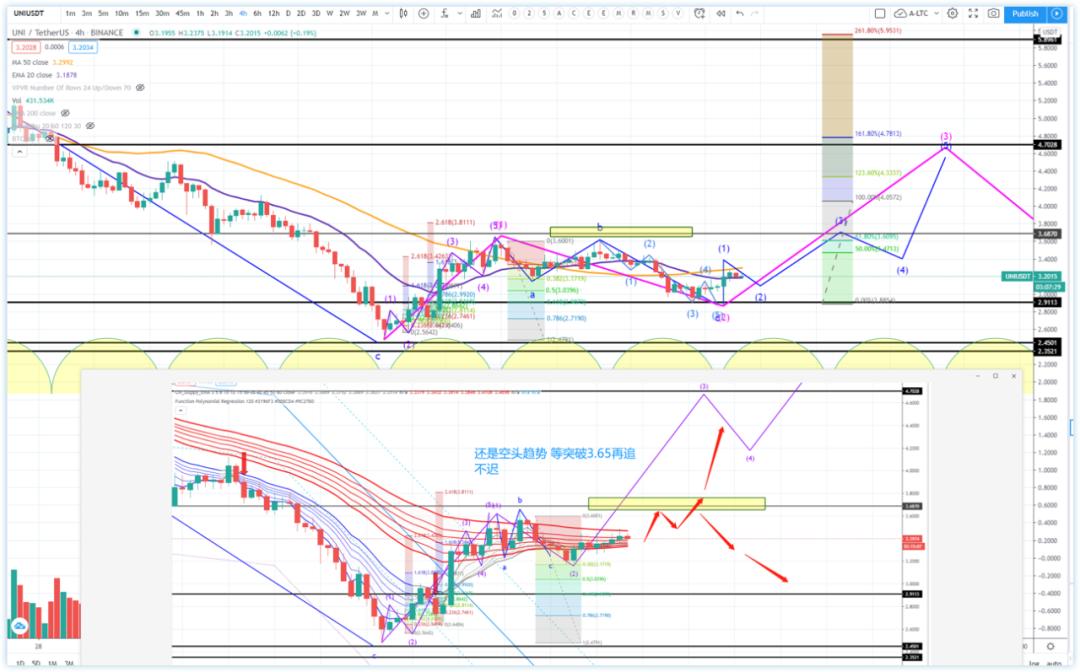Select the 15m interval
This screenshot has height=672, width=1080.
pyautogui.click(x=141, y=13)
